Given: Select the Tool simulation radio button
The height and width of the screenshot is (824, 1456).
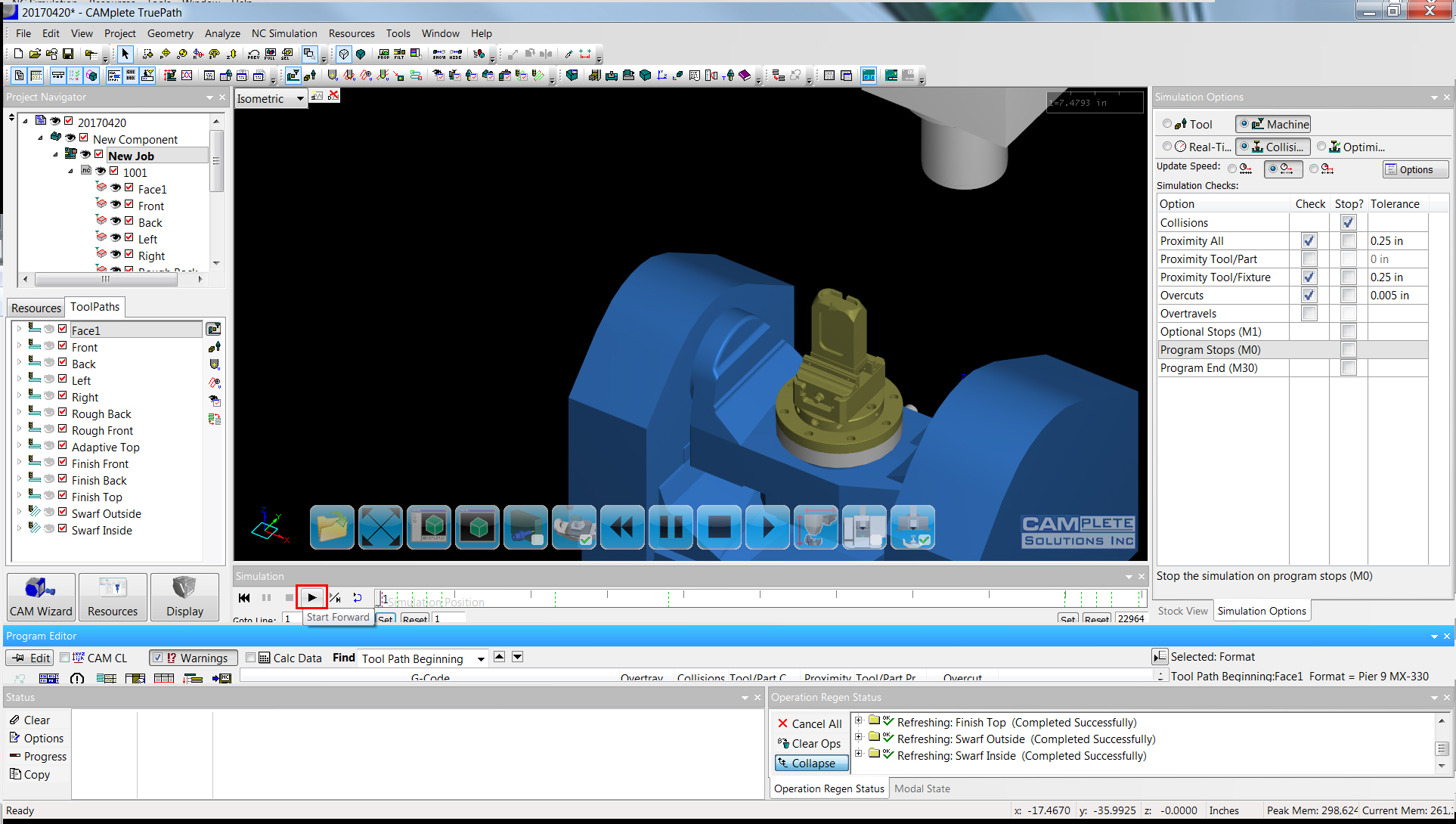Looking at the screenshot, I should pos(1167,124).
